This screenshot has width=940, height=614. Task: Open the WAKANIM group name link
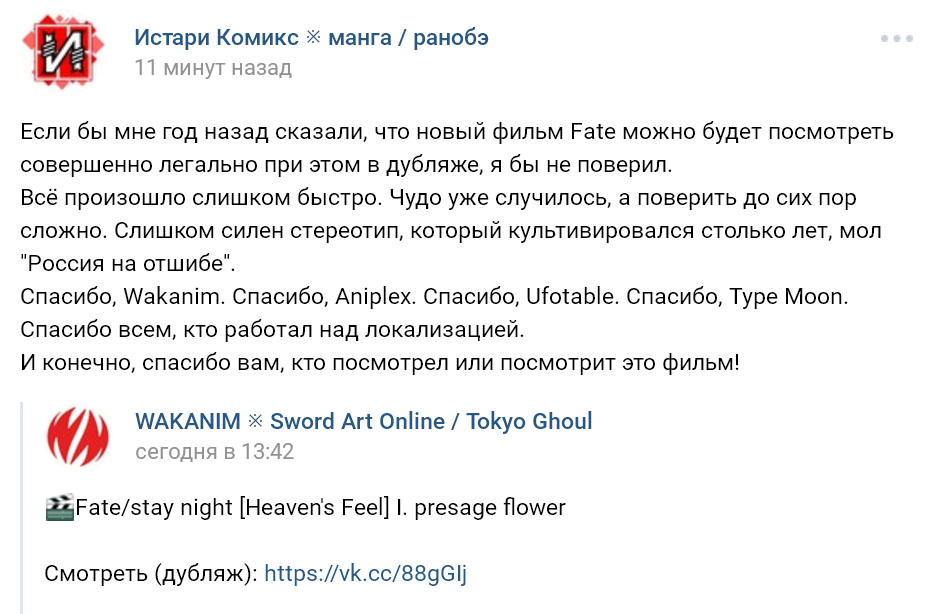188,421
